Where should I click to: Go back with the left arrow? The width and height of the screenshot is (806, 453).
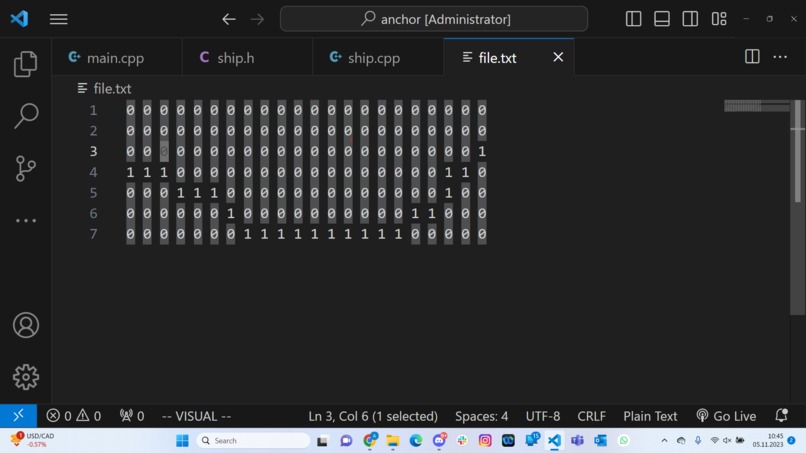pyautogui.click(x=229, y=19)
